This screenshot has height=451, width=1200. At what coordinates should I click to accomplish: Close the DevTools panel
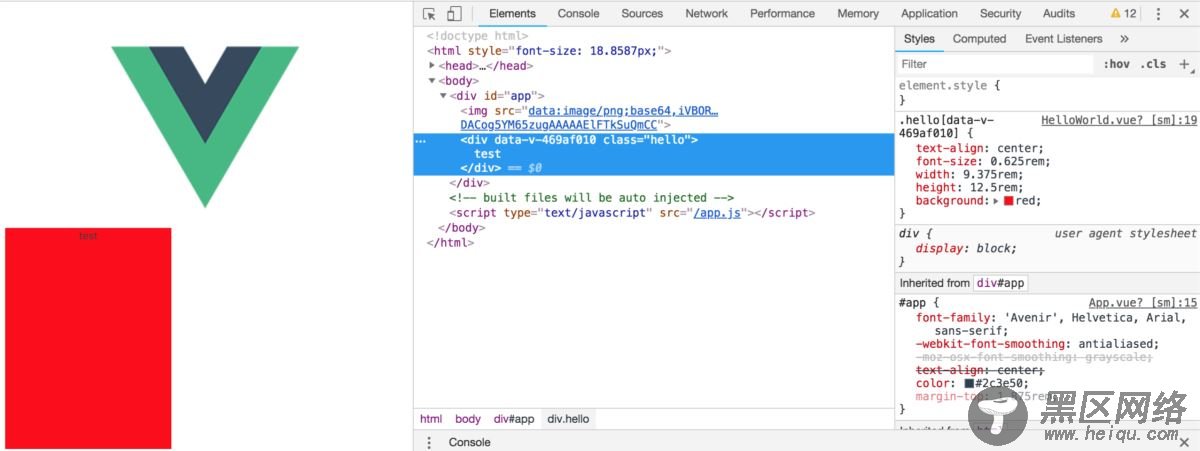tap(1185, 14)
